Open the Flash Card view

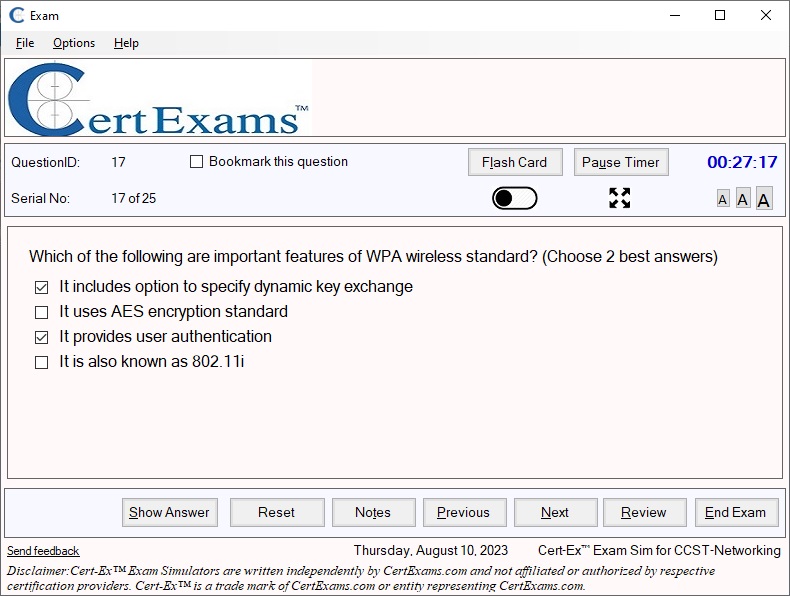515,162
